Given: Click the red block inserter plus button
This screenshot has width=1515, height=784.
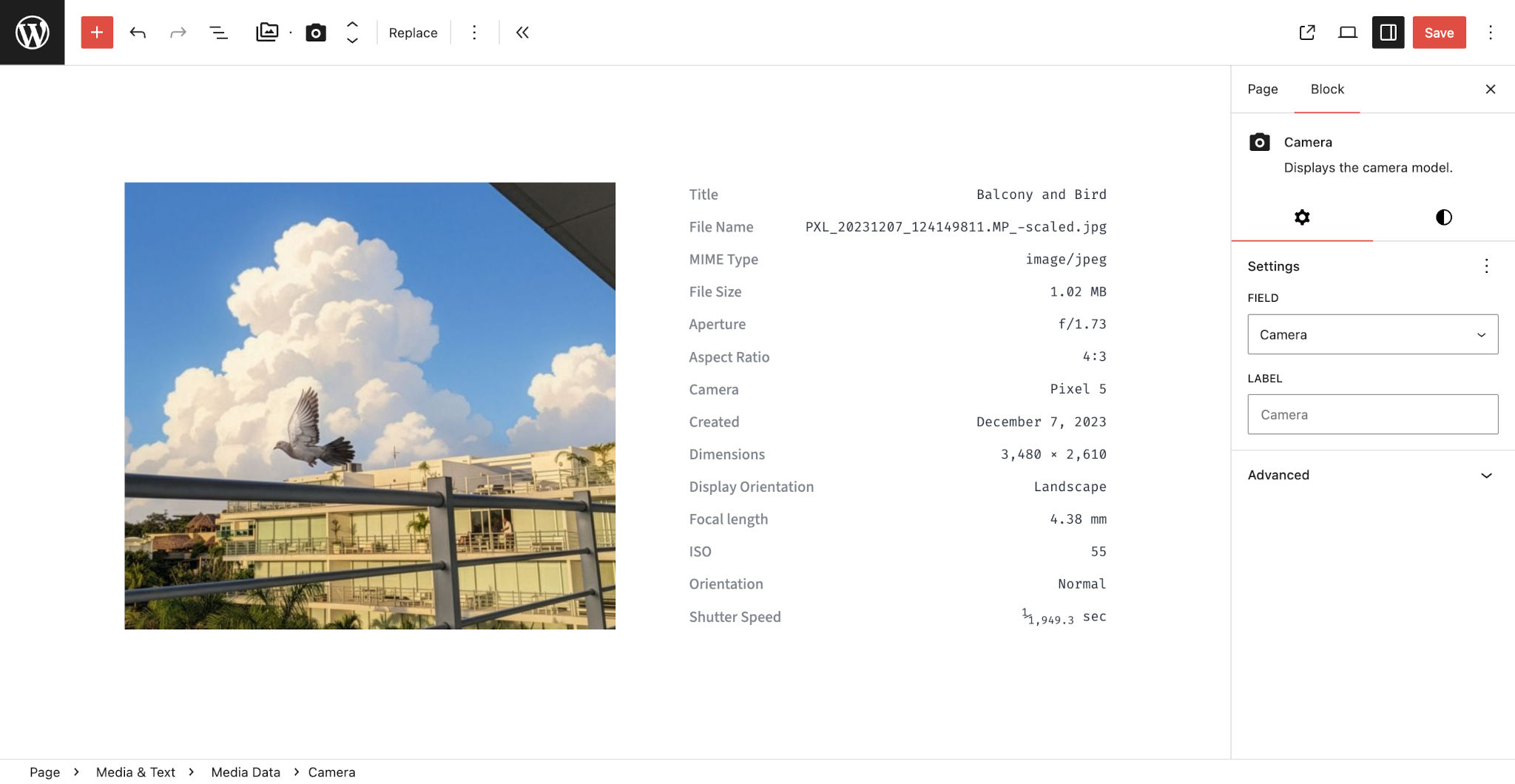Looking at the screenshot, I should 97,33.
